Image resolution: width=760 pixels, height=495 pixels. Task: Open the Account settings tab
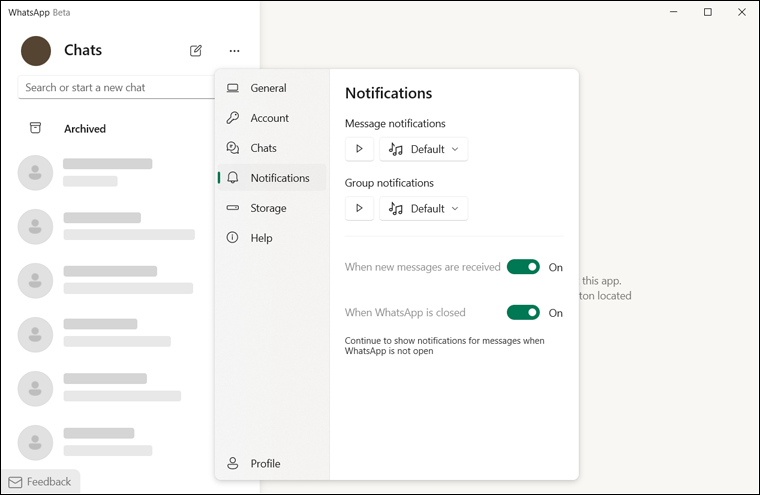click(271, 118)
